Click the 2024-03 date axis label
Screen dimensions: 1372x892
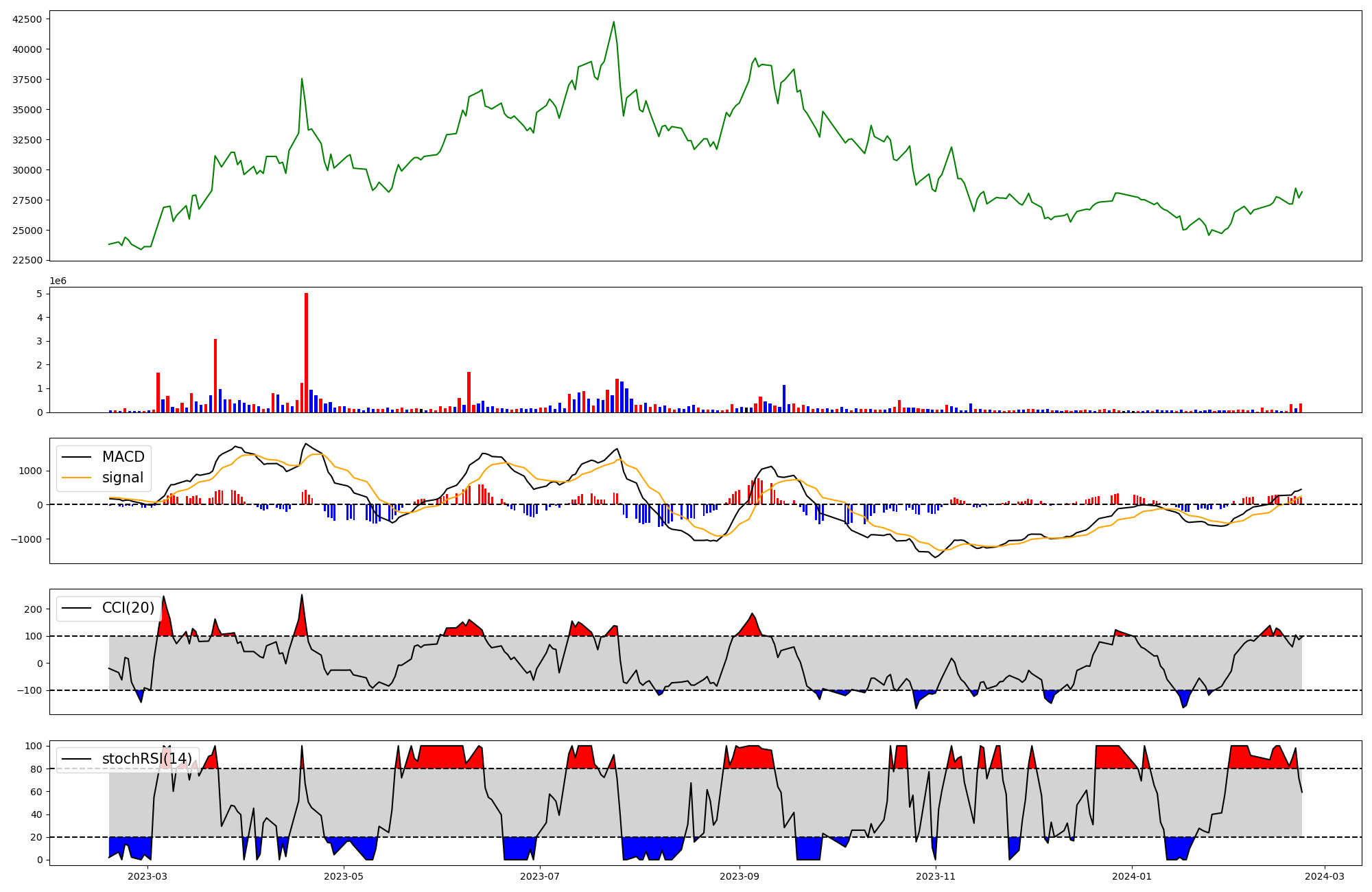coord(1324,876)
